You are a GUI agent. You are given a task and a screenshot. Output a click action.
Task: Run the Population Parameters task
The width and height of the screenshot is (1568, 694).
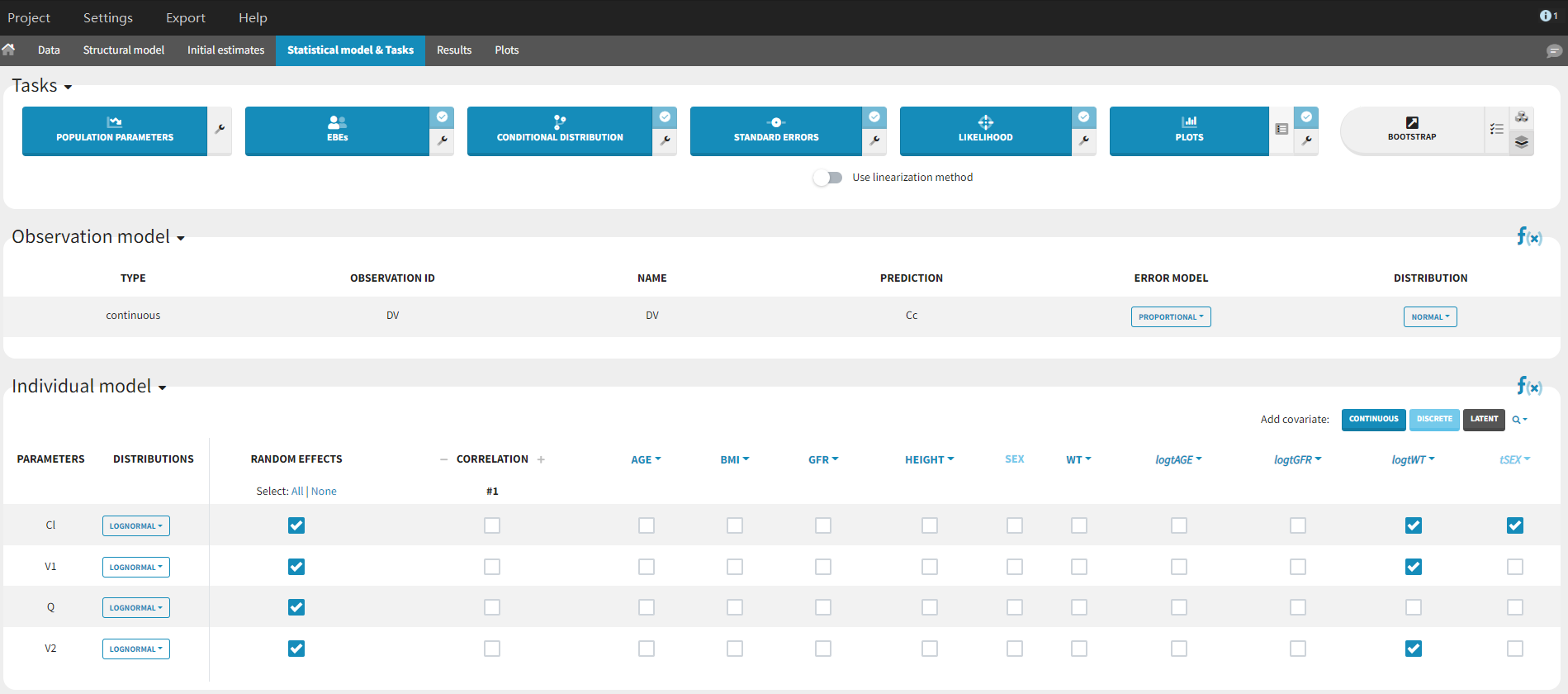click(x=115, y=131)
